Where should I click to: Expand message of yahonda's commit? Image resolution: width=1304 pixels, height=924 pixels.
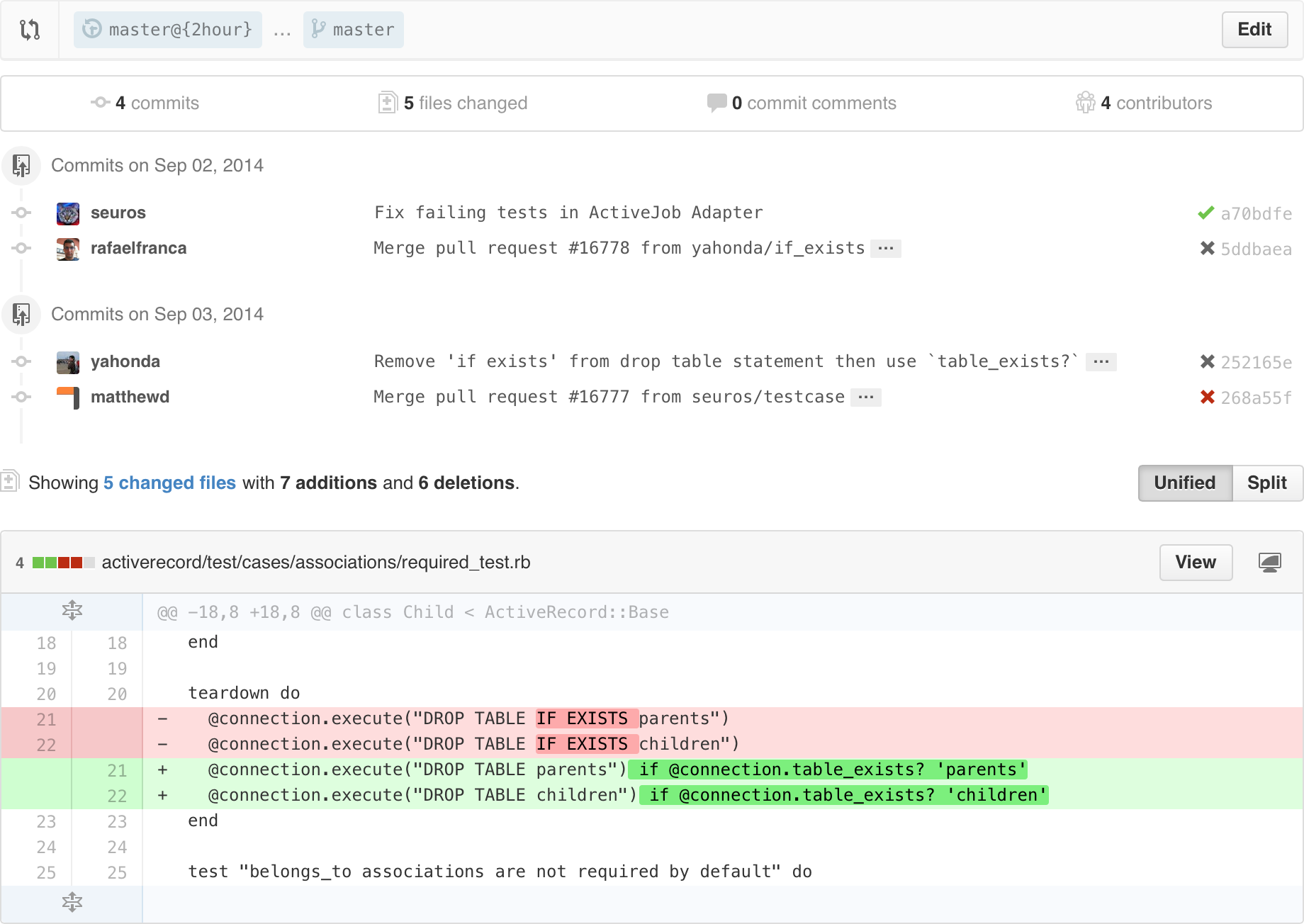coord(1101,362)
